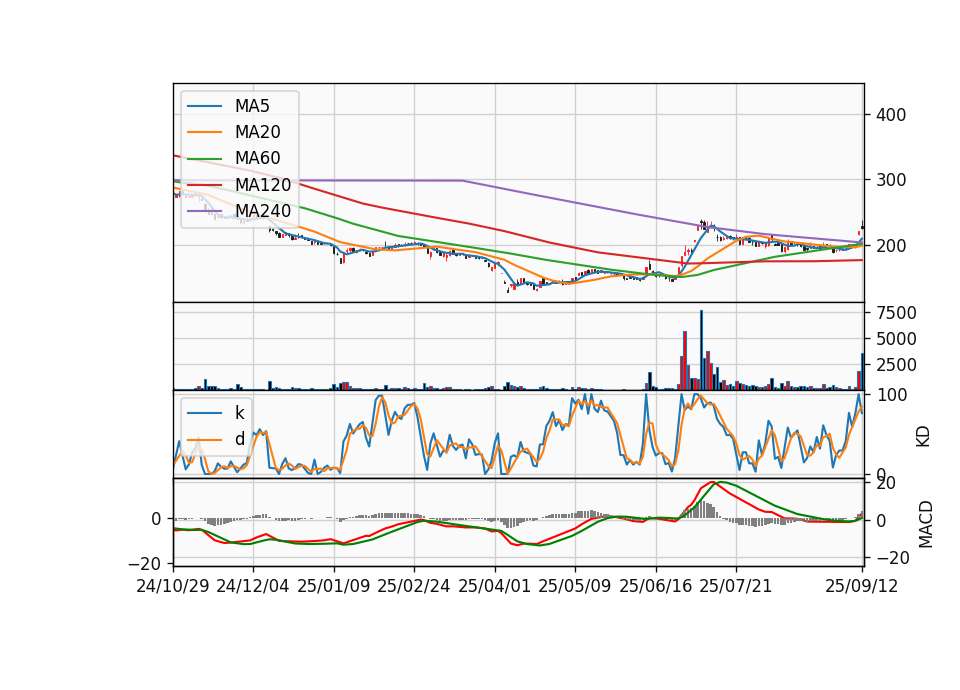Image resolution: width=960 pixels, height=690 pixels.
Task: Select the d legend label in KD panel
Action: click(x=239, y=439)
